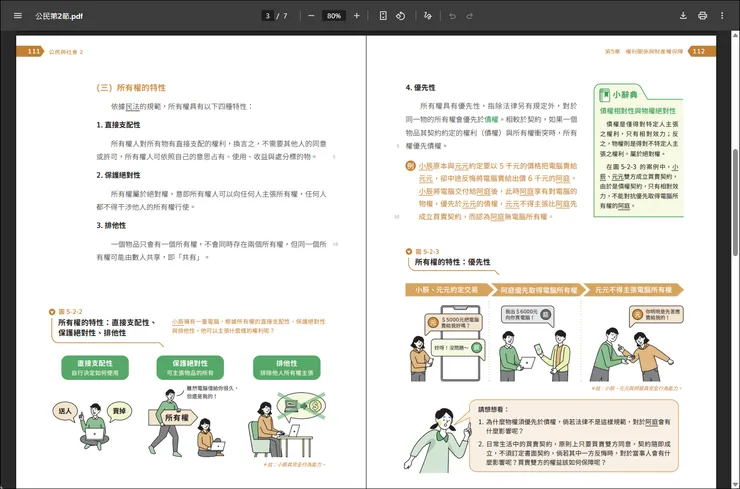Click caption 所有權的特性:優先性

pos(452,262)
